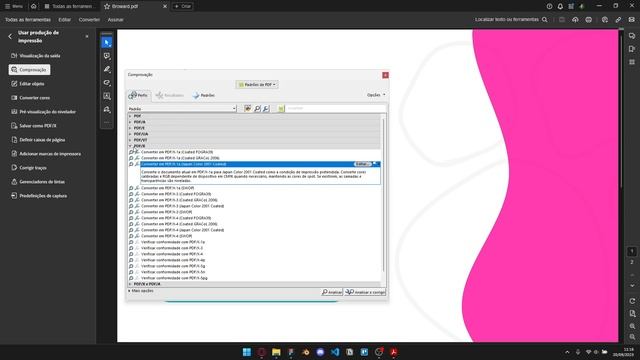Collapse the PDF/X profile group
The image size is (640, 360).
click(x=130, y=146)
